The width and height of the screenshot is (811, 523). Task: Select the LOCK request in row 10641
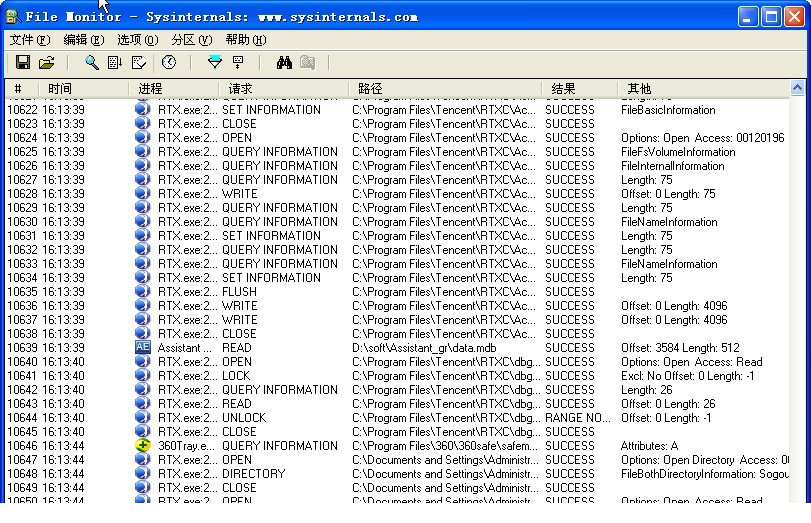tap(236, 376)
